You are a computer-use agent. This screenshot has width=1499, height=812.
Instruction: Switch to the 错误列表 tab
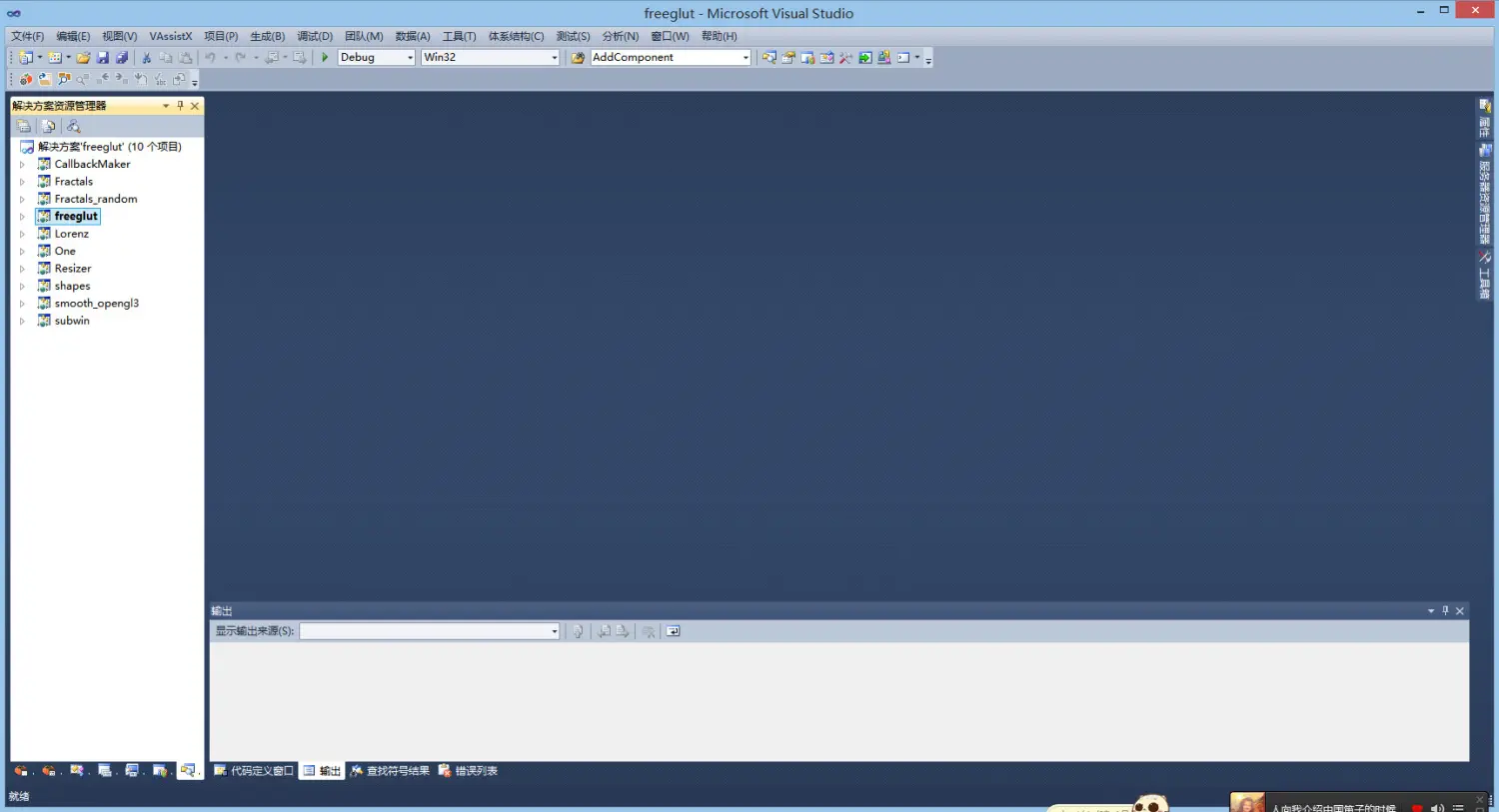468,771
